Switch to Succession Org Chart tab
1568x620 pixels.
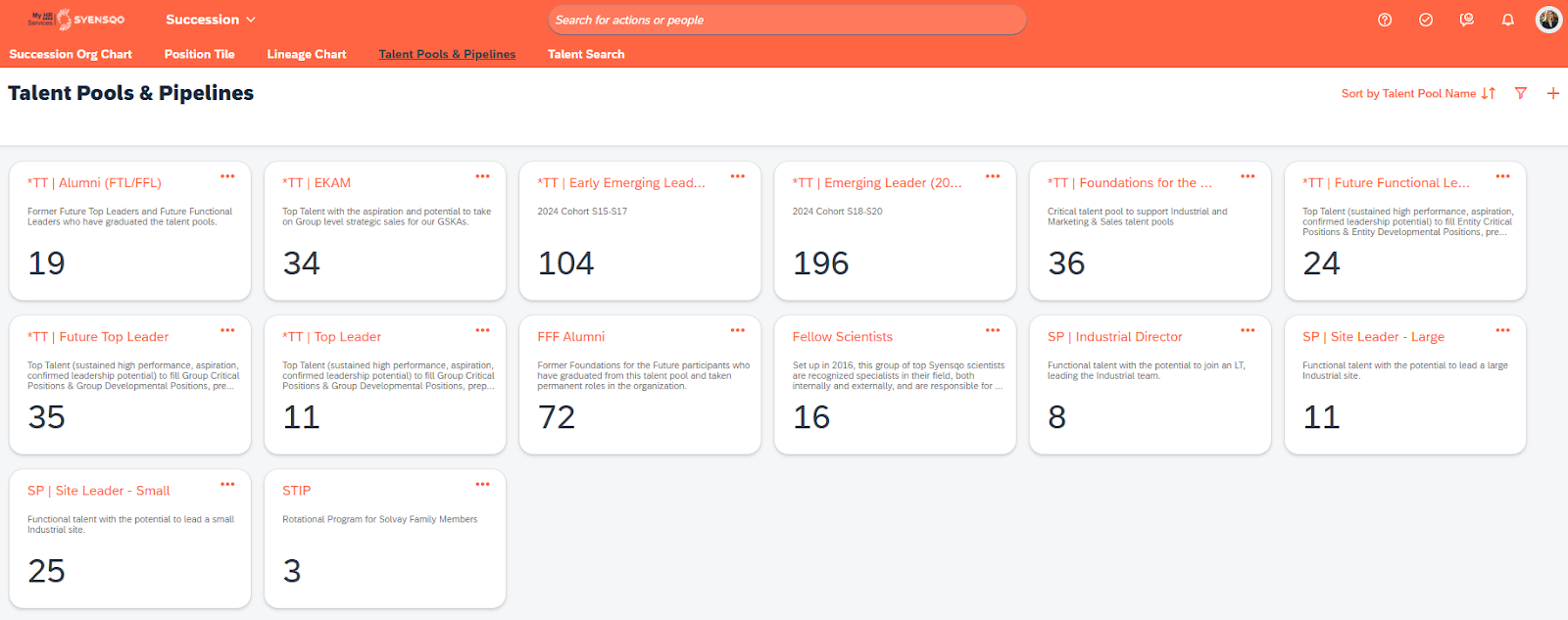(x=71, y=54)
